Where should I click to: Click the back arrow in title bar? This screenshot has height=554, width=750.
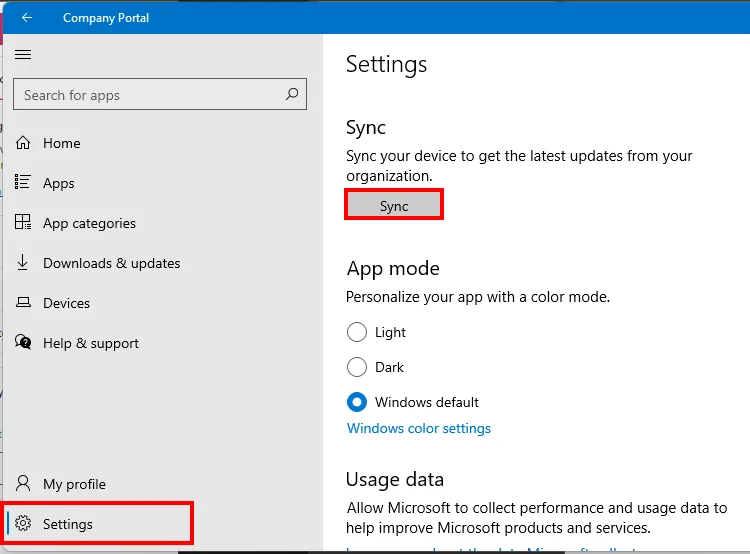coord(27,18)
